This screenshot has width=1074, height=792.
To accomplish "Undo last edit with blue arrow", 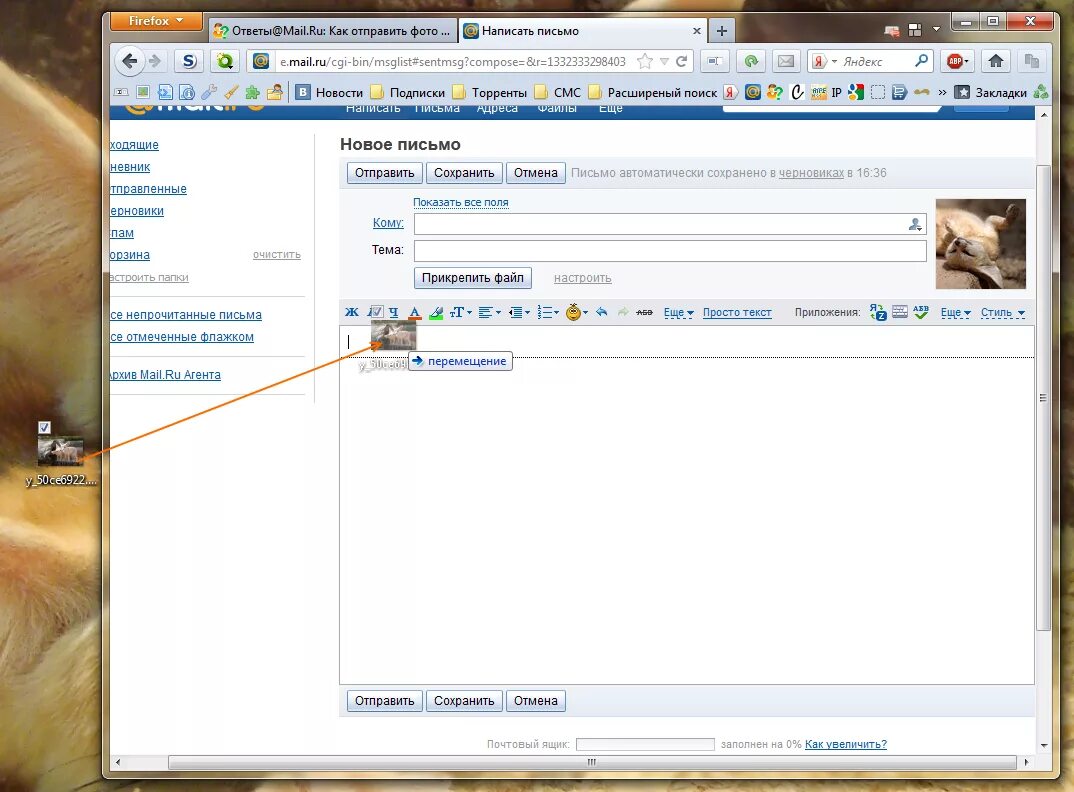I will click(x=601, y=312).
